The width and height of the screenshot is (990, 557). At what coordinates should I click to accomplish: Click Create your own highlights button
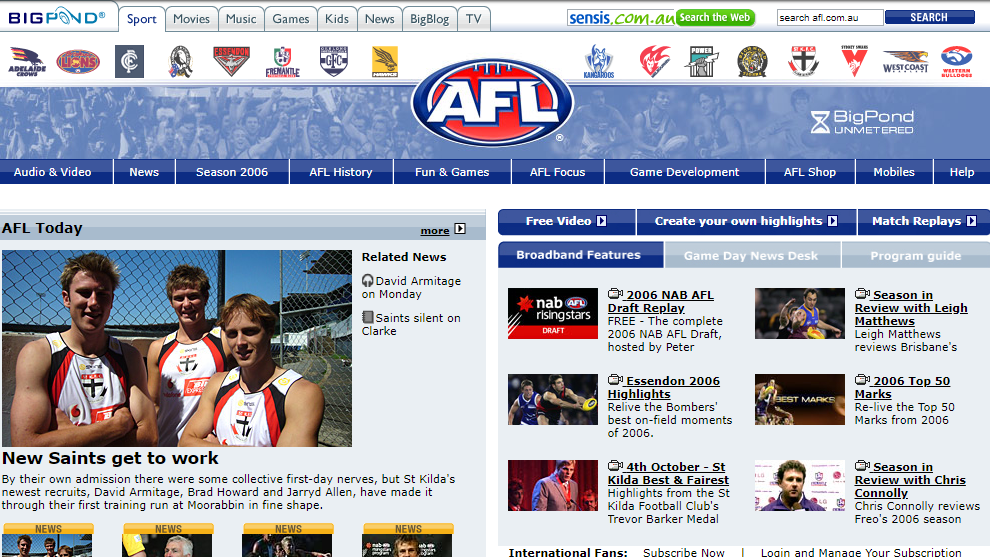[x=746, y=221]
